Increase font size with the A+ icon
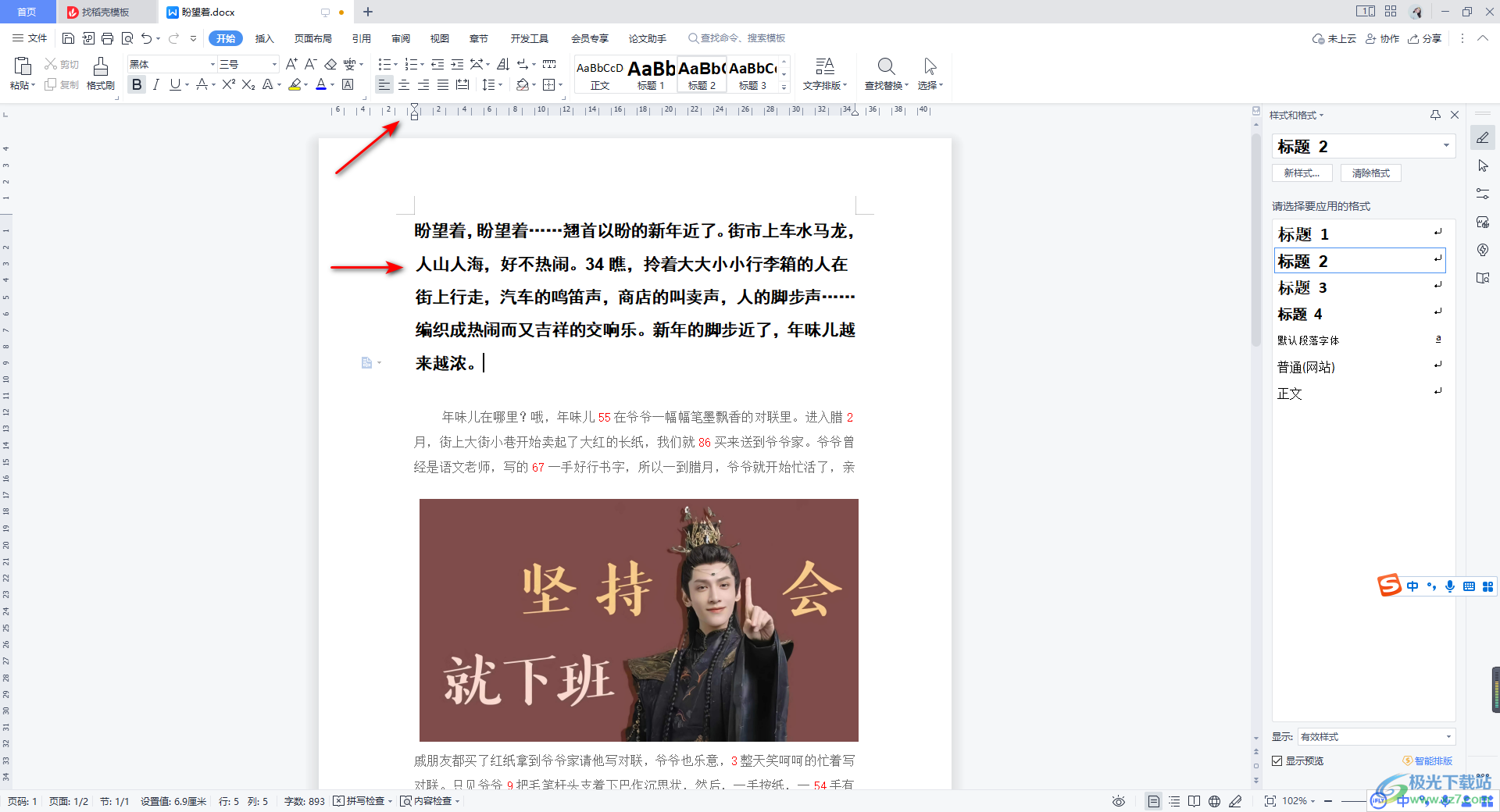1500x812 pixels. pyautogui.click(x=291, y=64)
